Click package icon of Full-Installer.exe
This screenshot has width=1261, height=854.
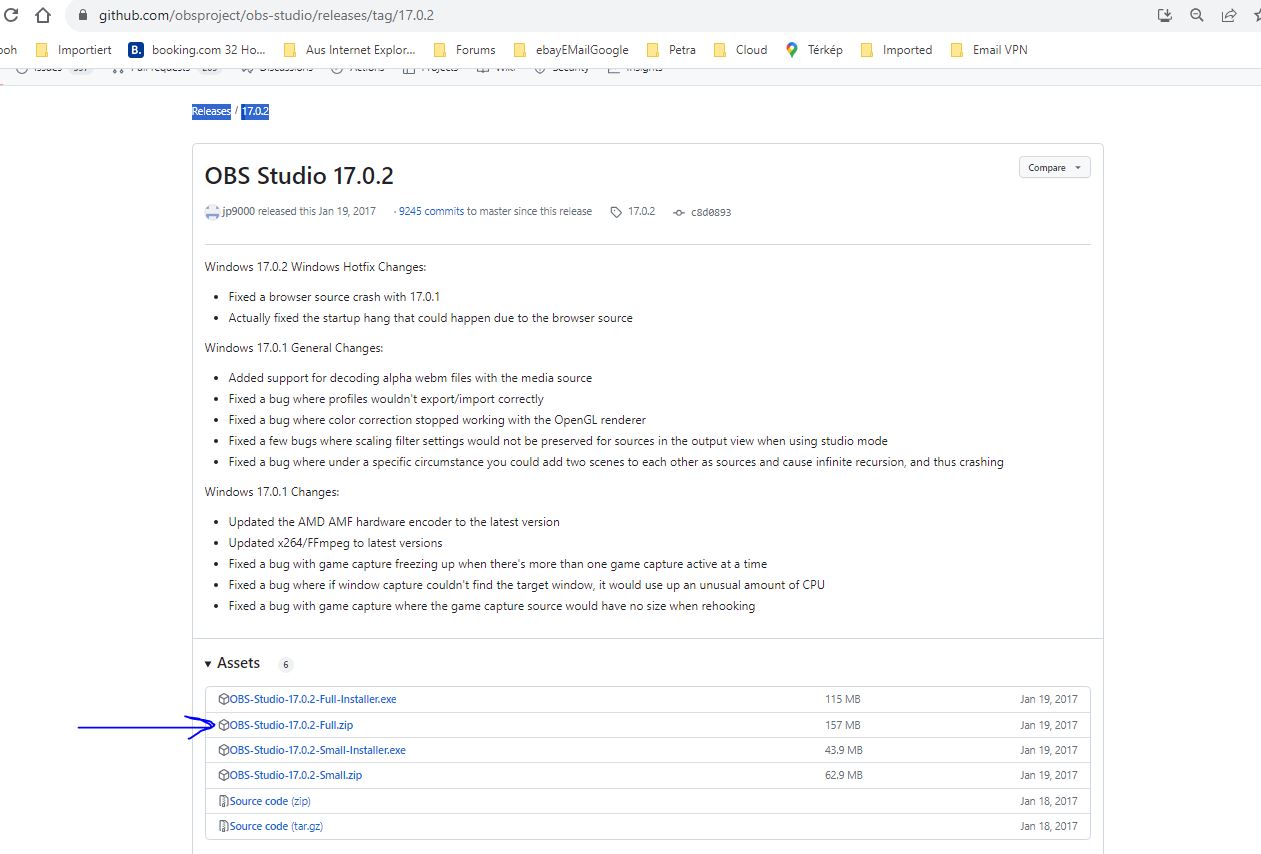click(x=224, y=699)
